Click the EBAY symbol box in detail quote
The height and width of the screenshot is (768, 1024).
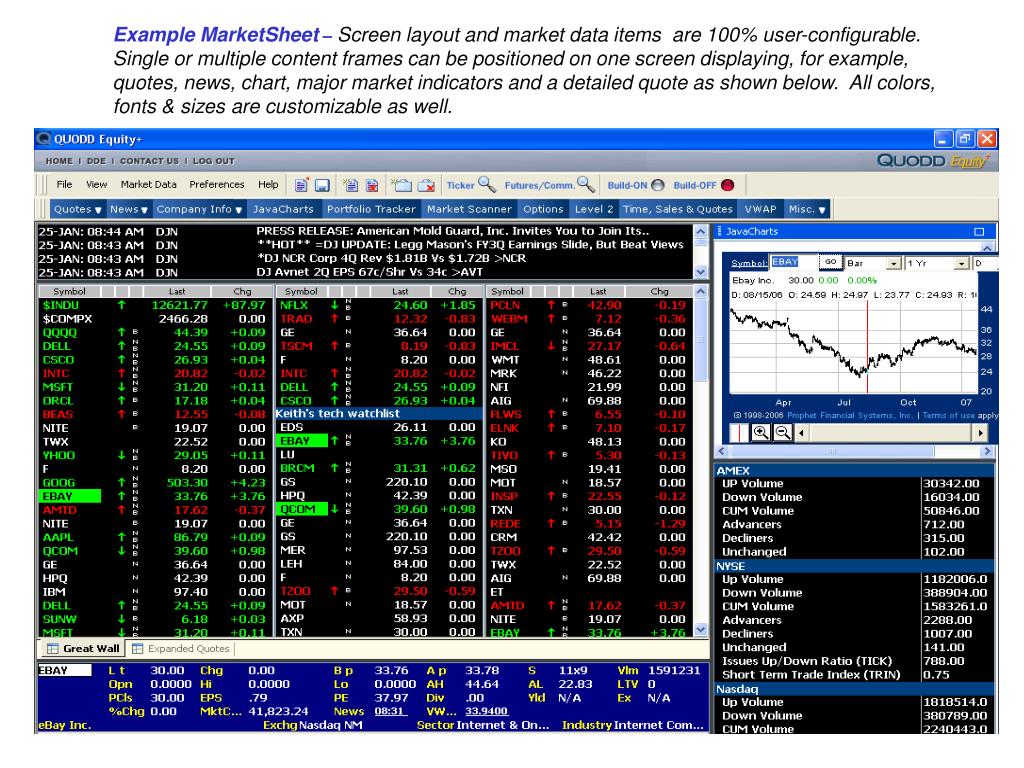pyautogui.click(x=64, y=671)
